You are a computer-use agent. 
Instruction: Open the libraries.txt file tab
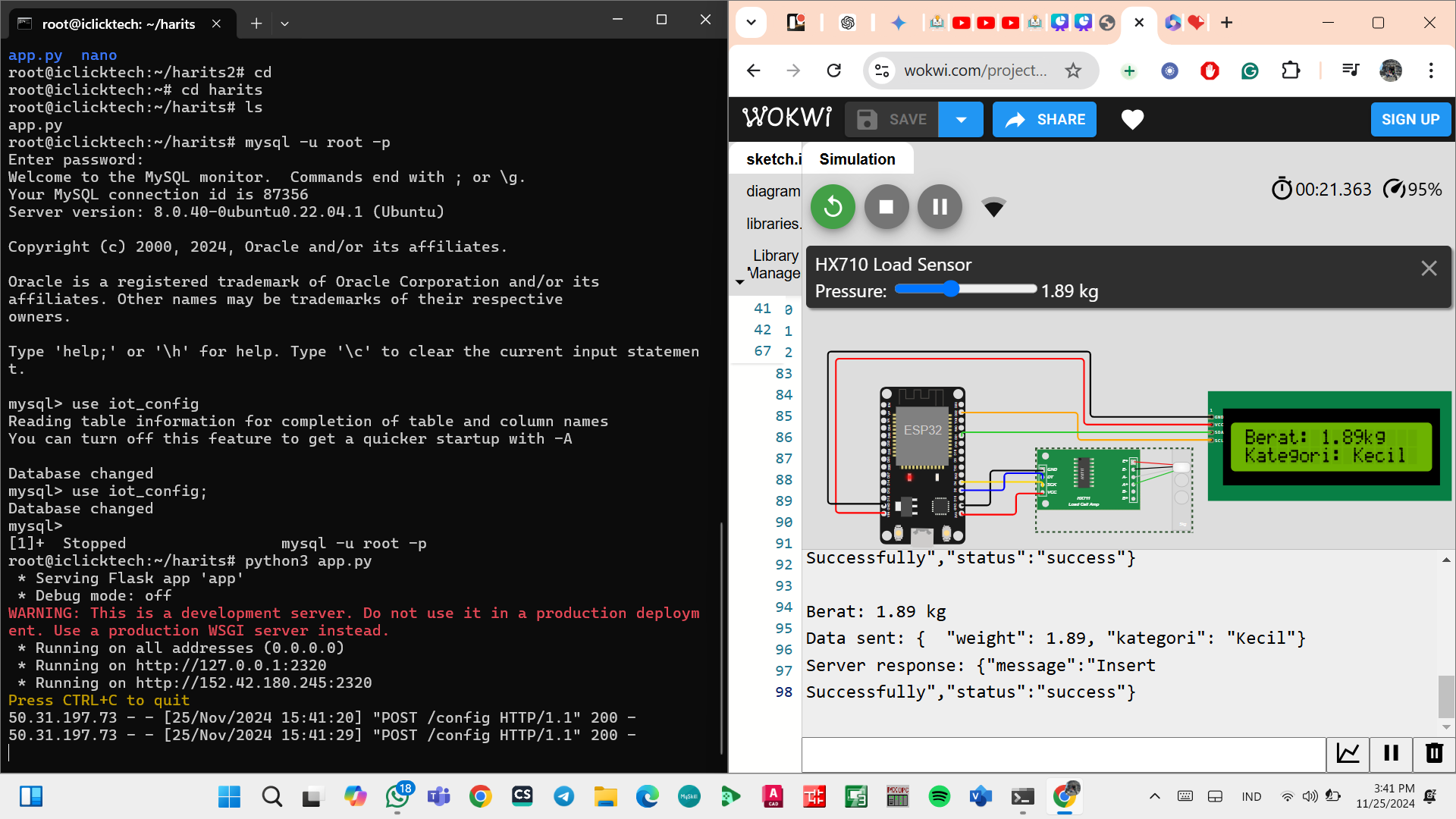coord(773,224)
